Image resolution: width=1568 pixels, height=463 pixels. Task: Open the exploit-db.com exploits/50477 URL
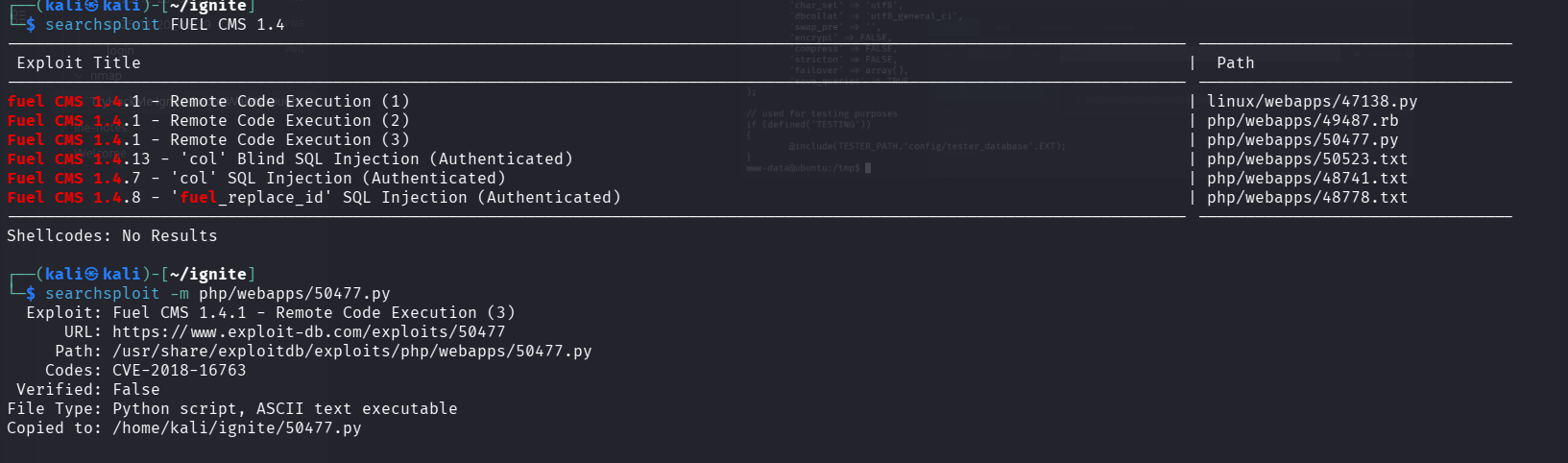point(308,332)
